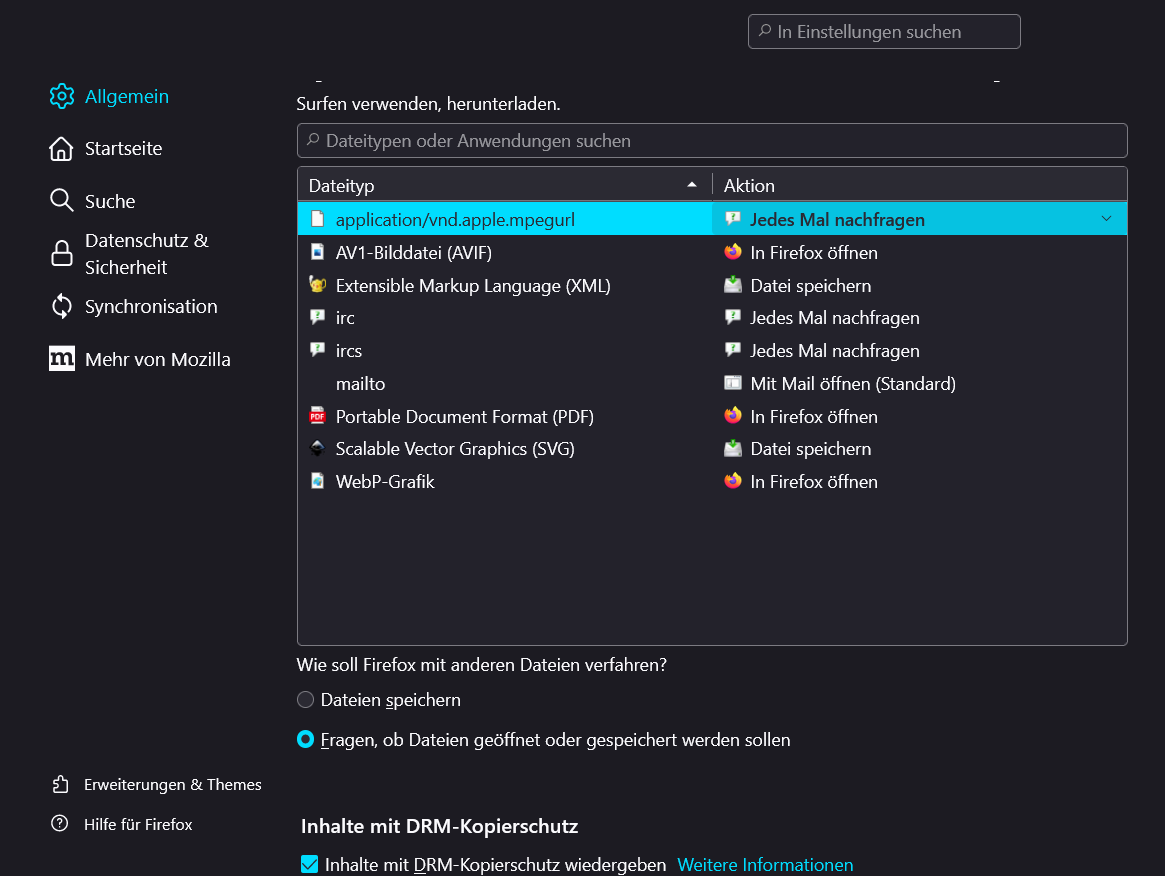This screenshot has height=876, width=1165.
Task: Select the Portable Document Format (PDF) row
Action: click(x=712, y=416)
